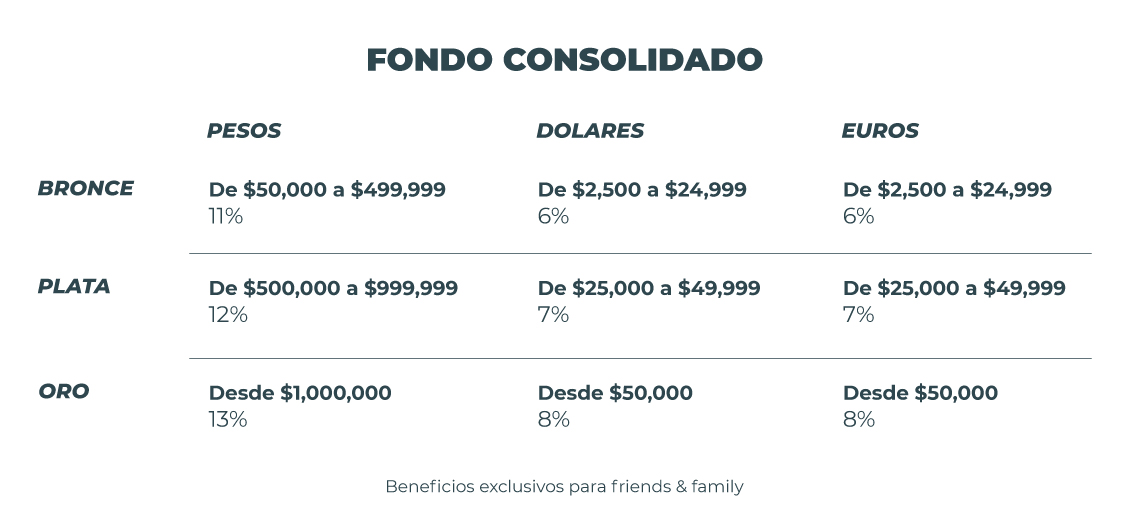The image size is (1130, 529).
Task: Select the EUROS column header
Action: tap(879, 131)
